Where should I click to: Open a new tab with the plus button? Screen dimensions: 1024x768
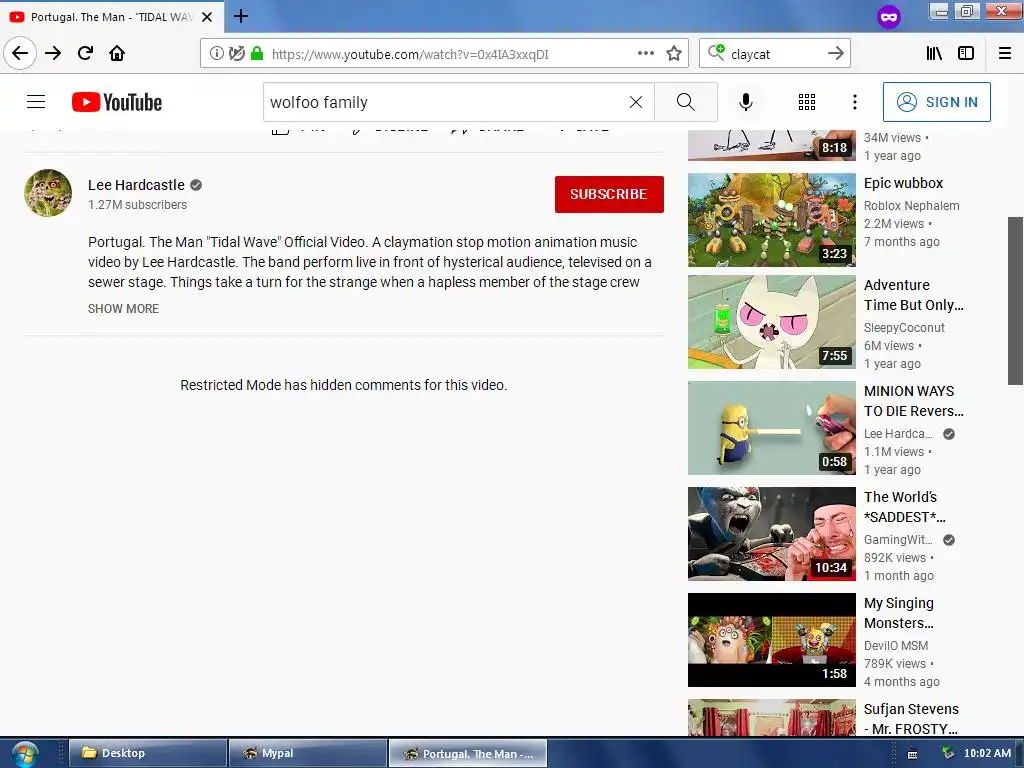tap(240, 16)
